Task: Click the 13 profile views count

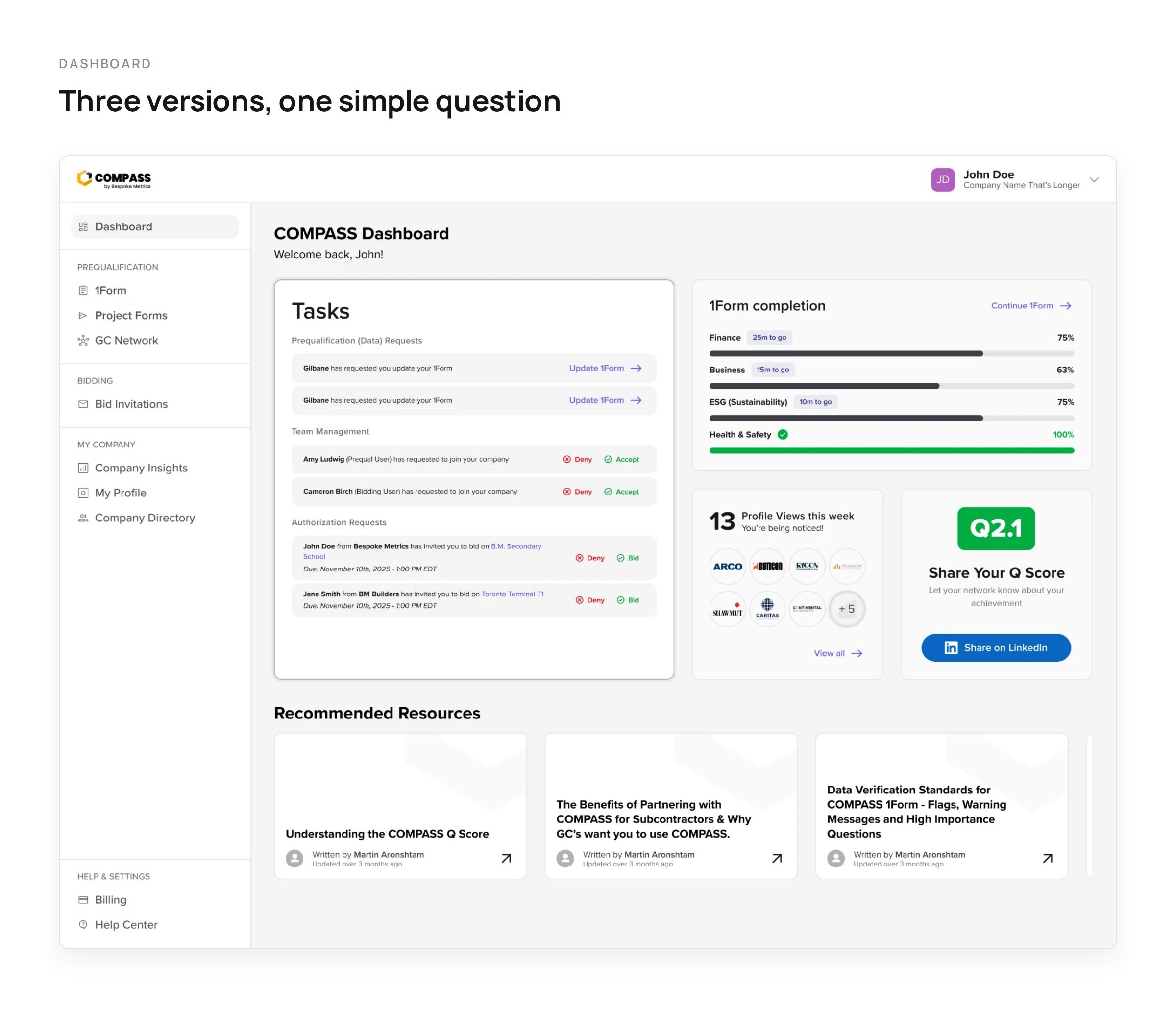Action: point(722,521)
